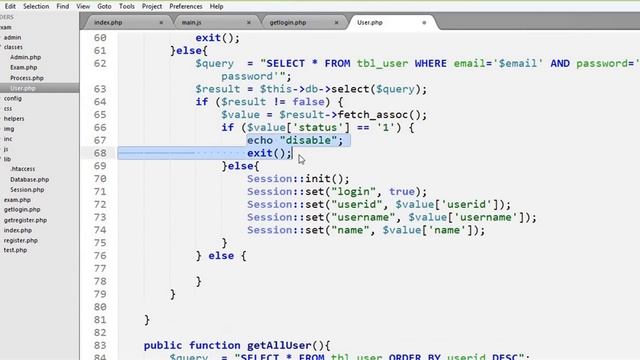Expand the css folder
The height and width of the screenshot is (360, 640).
(8, 109)
